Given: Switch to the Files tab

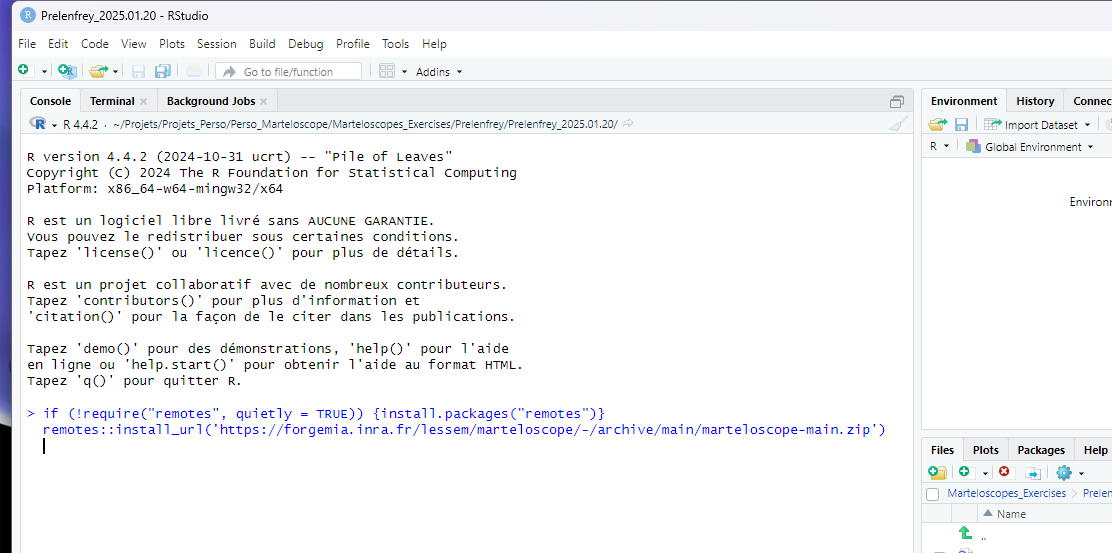Looking at the screenshot, I should (x=943, y=450).
